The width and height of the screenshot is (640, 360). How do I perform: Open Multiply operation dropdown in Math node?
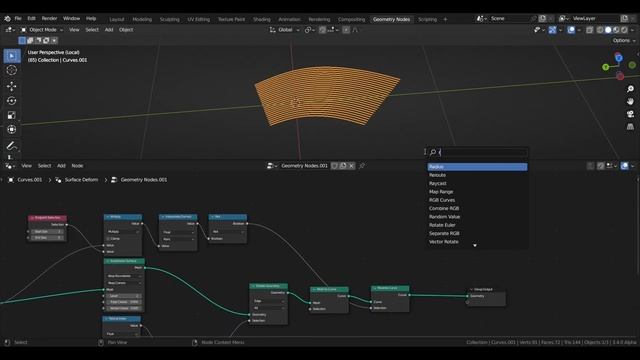[x=123, y=231]
